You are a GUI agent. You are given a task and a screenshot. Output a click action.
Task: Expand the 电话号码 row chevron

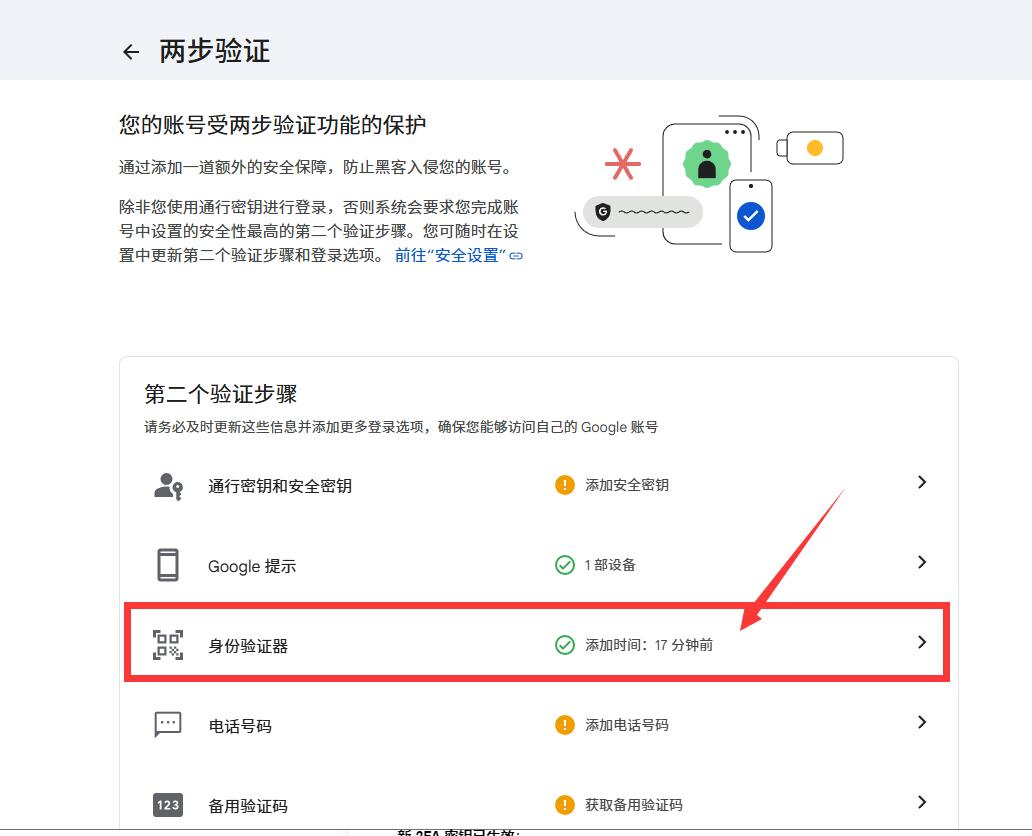pyautogui.click(x=922, y=722)
